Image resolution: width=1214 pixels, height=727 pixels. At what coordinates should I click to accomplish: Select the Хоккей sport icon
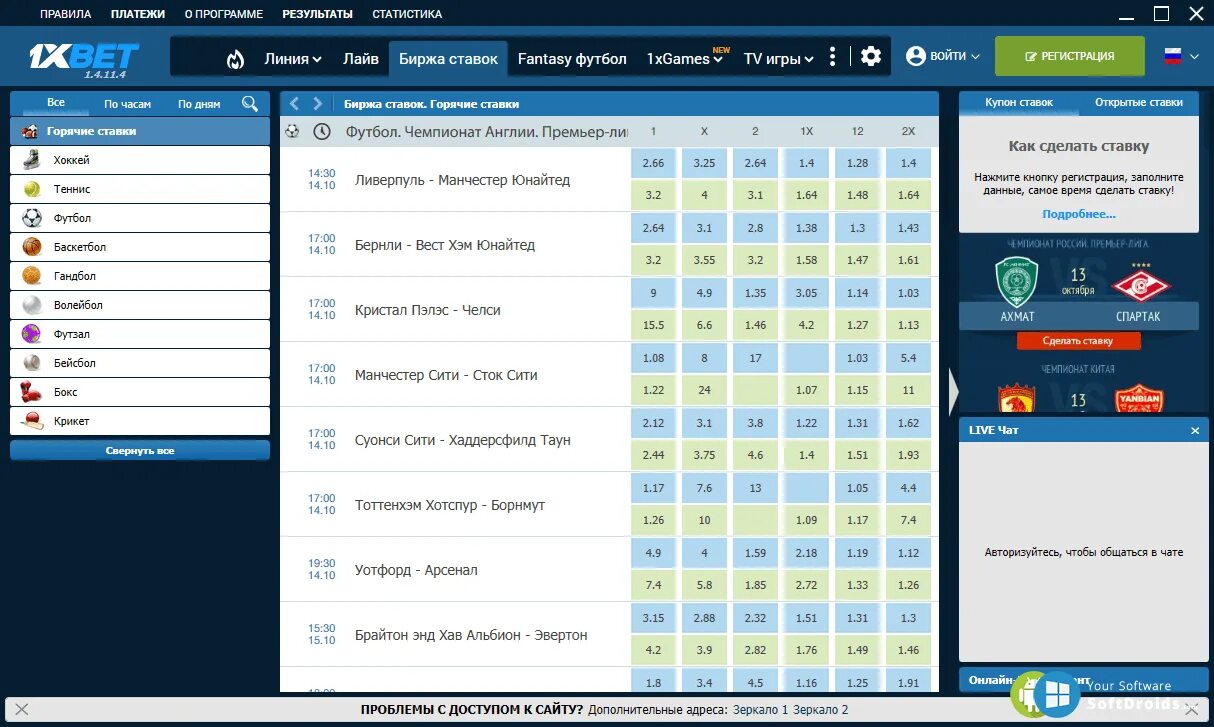(33, 160)
